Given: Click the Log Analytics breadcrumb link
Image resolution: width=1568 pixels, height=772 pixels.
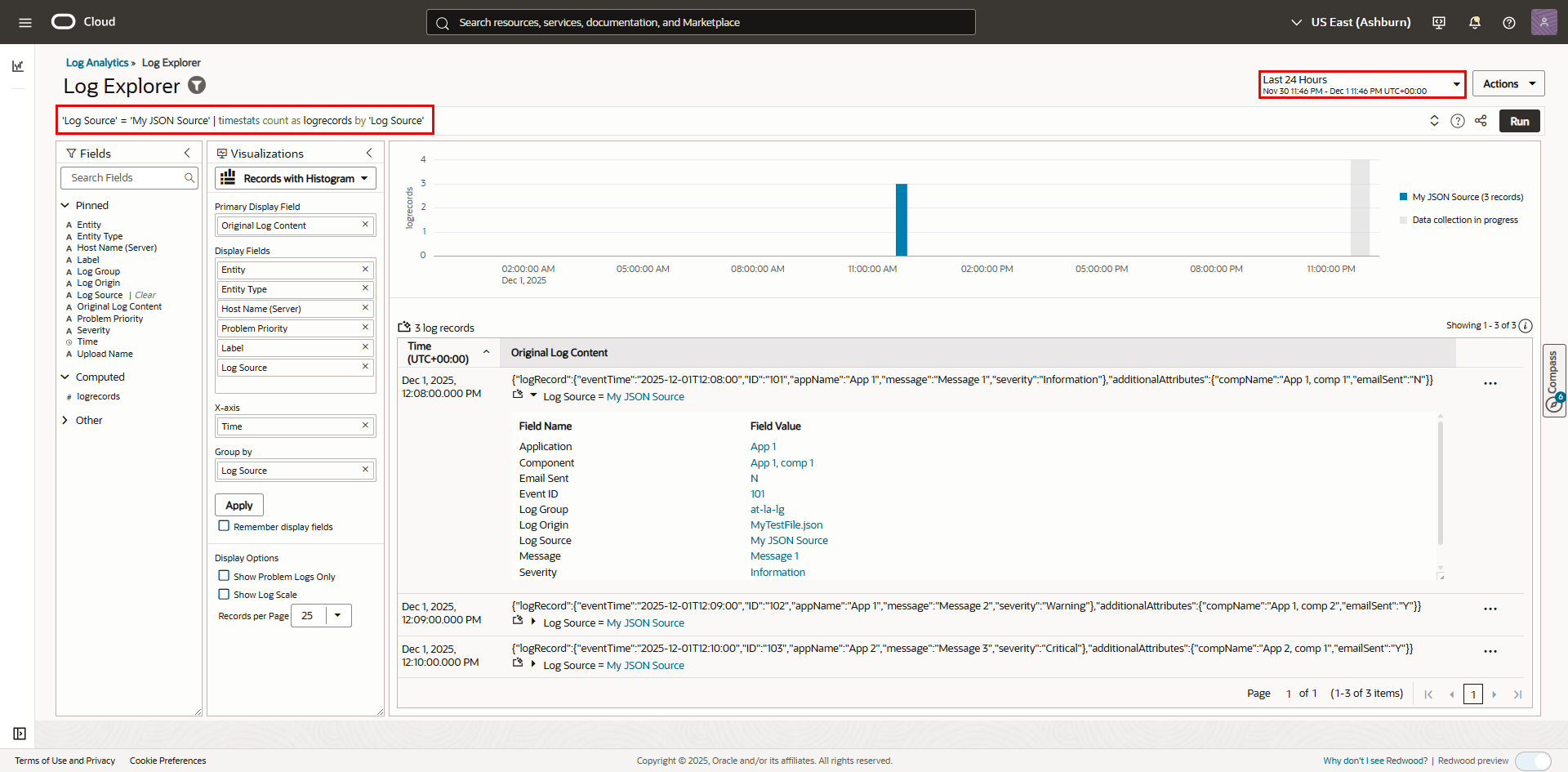Looking at the screenshot, I should click(x=97, y=63).
